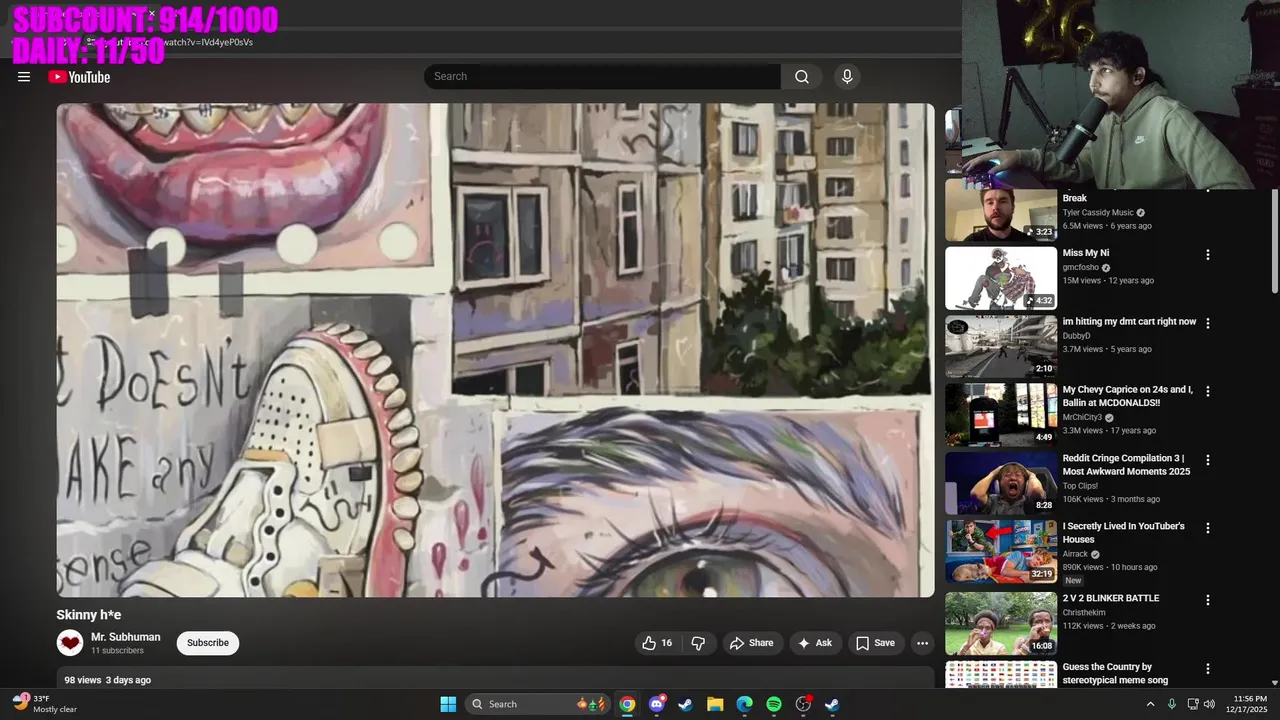Play the 32:19 Airrack thumbnail
The height and width of the screenshot is (720, 1280).
click(x=1001, y=552)
